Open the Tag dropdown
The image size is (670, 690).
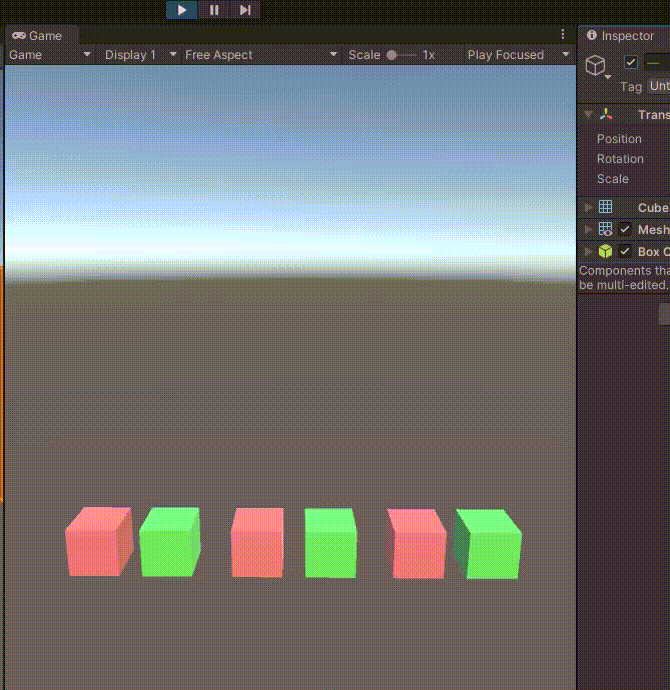(x=659, y=86)
